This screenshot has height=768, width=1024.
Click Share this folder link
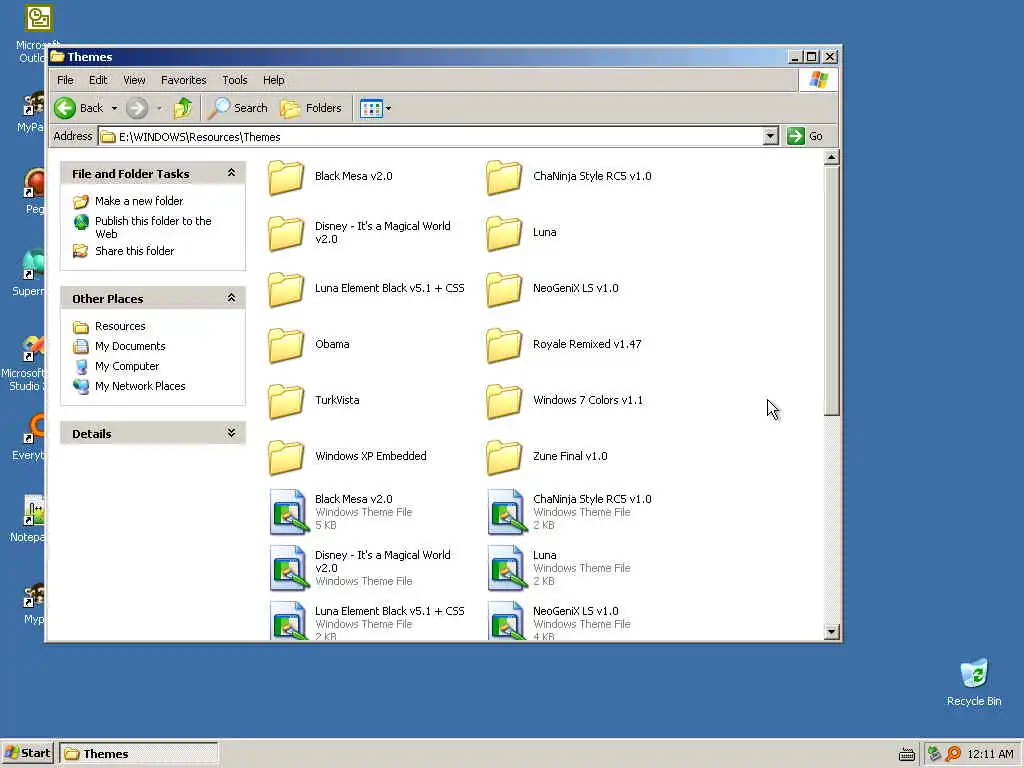coord(135,251)
